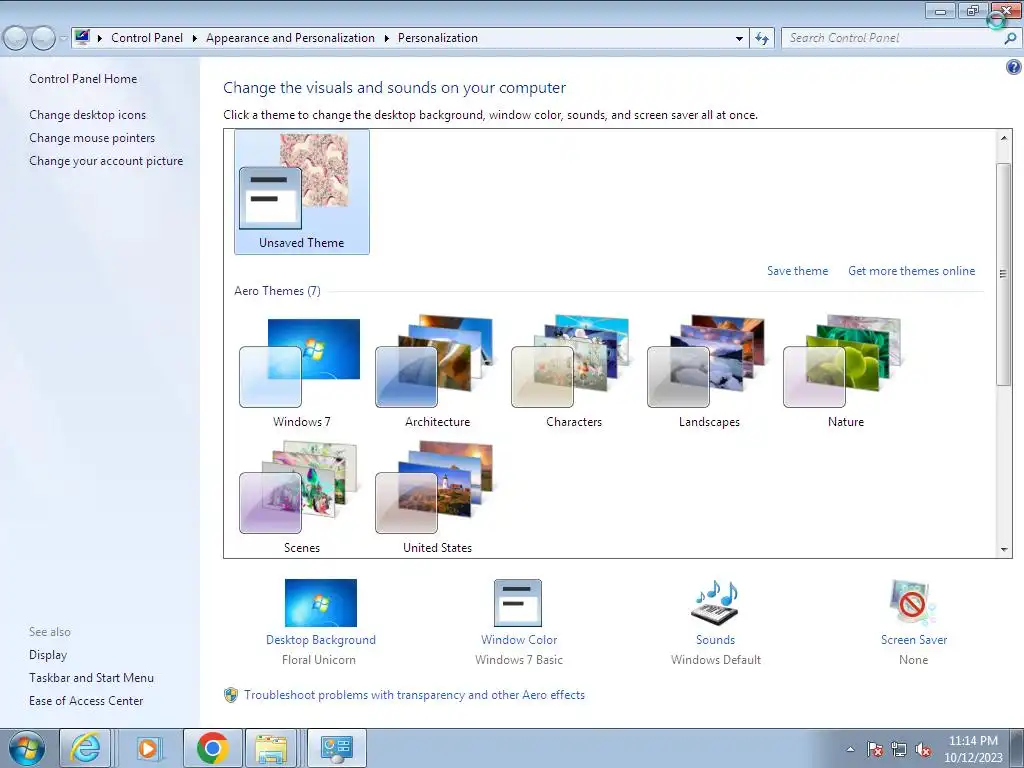Open Desktop Background settings icon
Viewport: 1024px width, 768px height.
click(x=321, y=603)
